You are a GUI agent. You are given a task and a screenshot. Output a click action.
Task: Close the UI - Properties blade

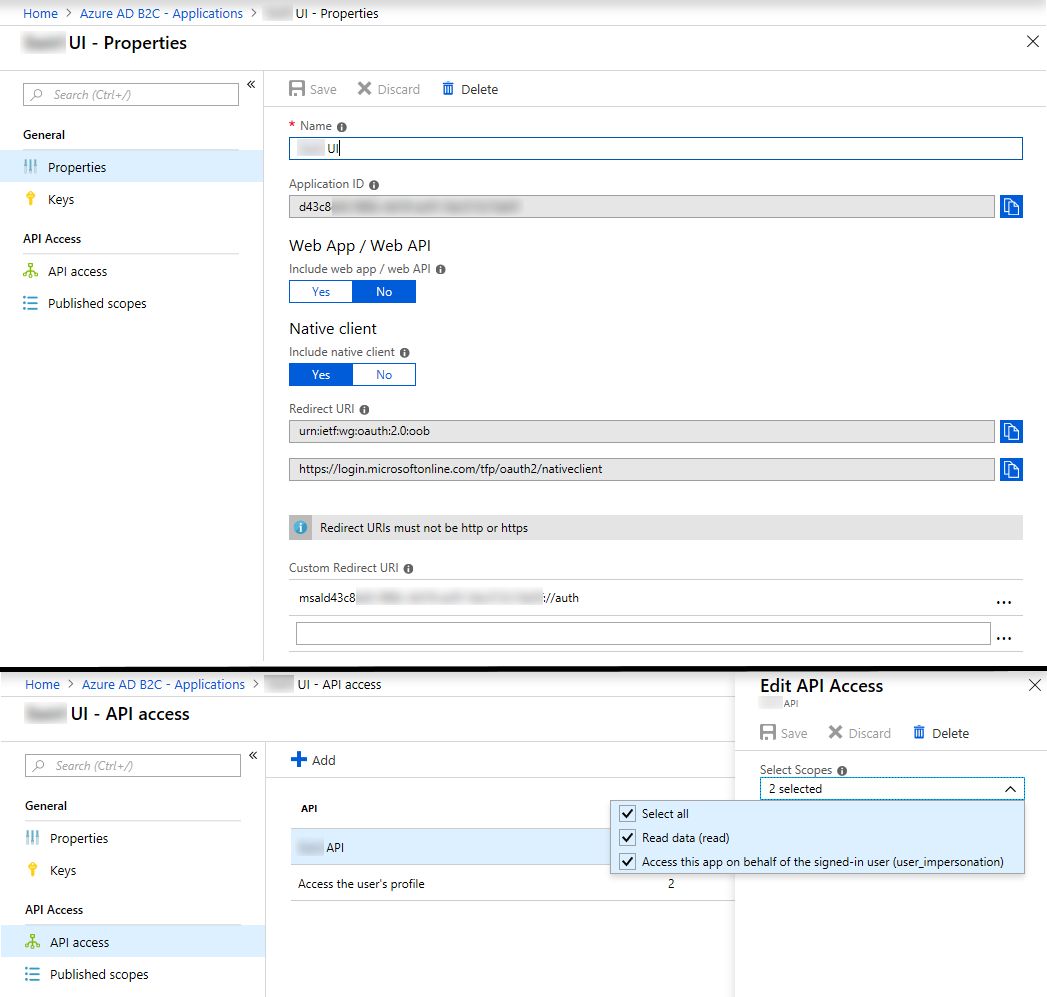1032,41
